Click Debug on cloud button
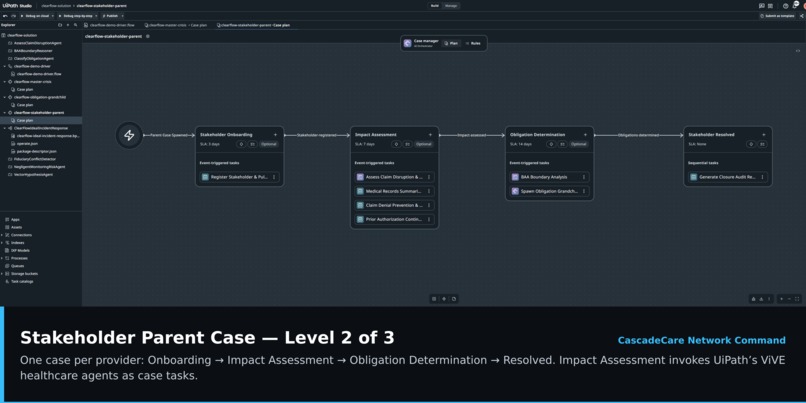 click(x=34, y=16)
